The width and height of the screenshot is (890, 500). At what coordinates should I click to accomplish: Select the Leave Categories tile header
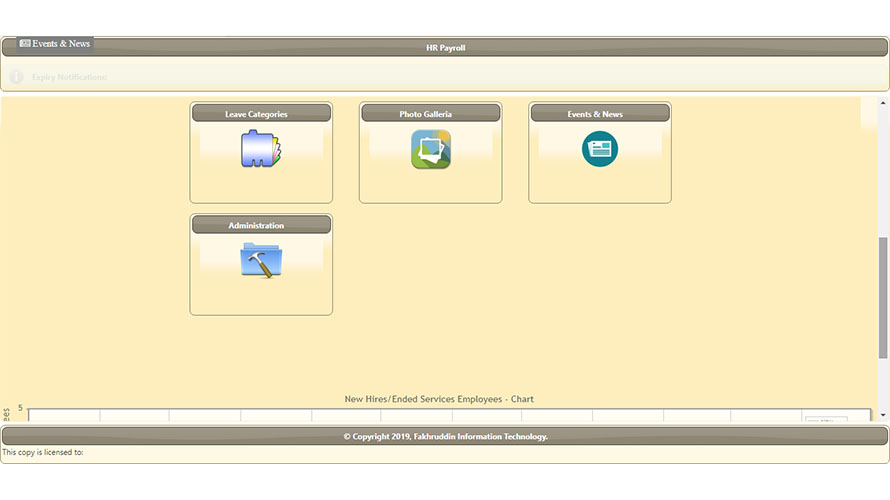(261, 114)
